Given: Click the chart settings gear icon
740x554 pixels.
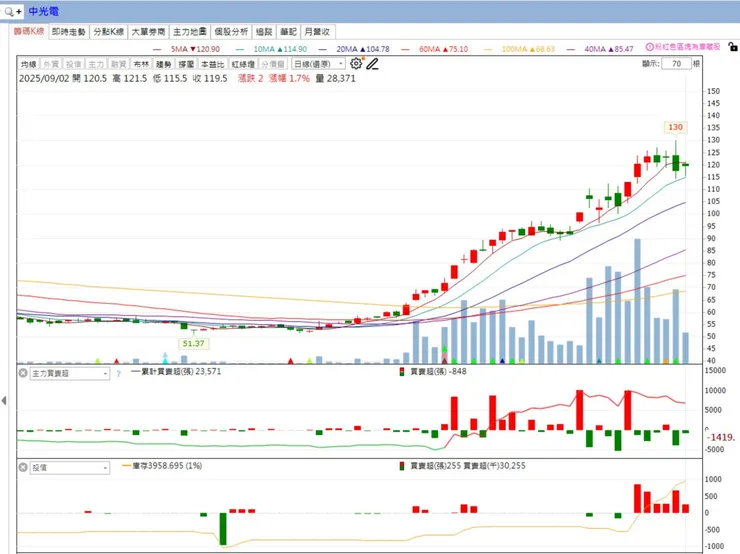Looking at the screenshot, I should click(x=356, y=64).
